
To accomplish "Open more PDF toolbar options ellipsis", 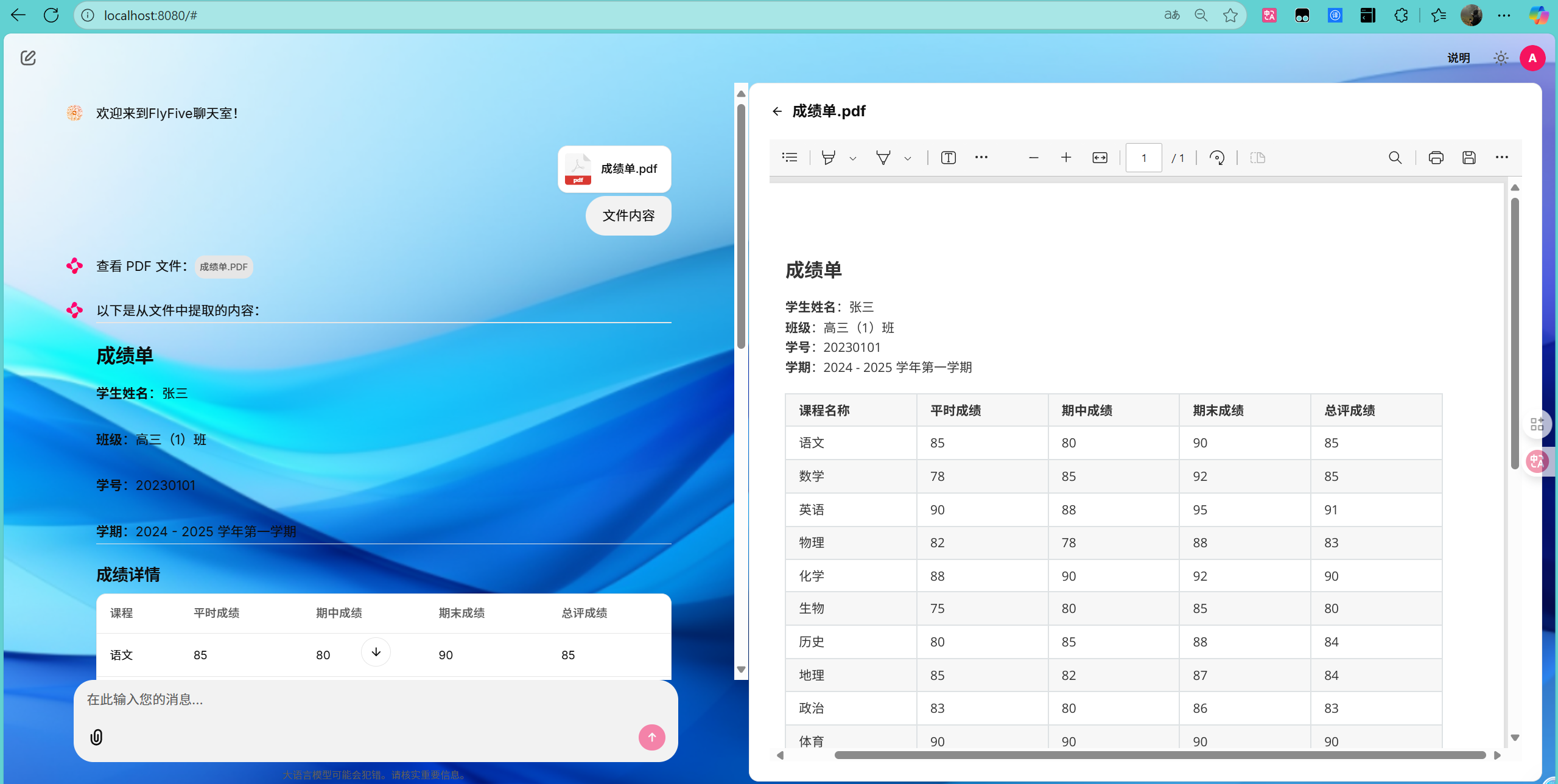I will [x=1501, y=158].
